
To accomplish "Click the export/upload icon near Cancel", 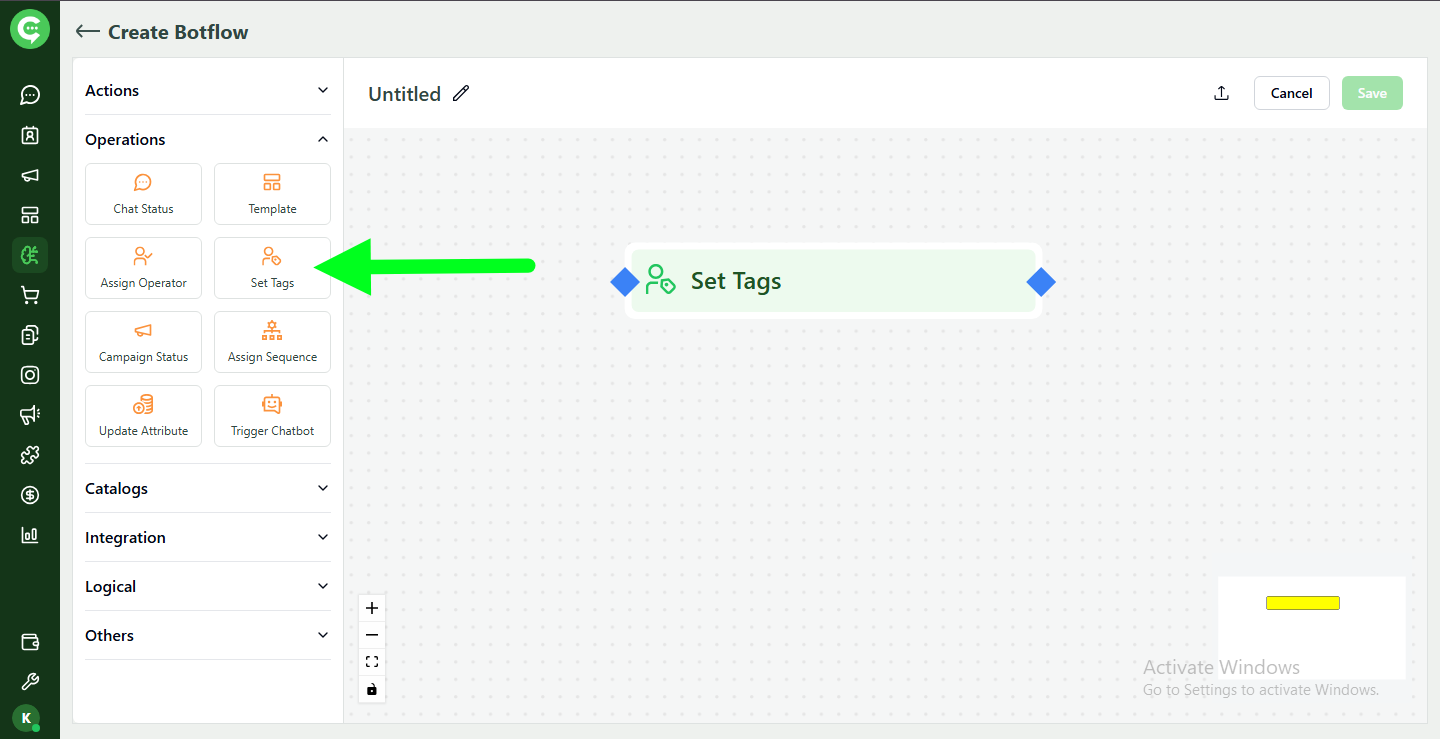I will tap(1221, 92).
